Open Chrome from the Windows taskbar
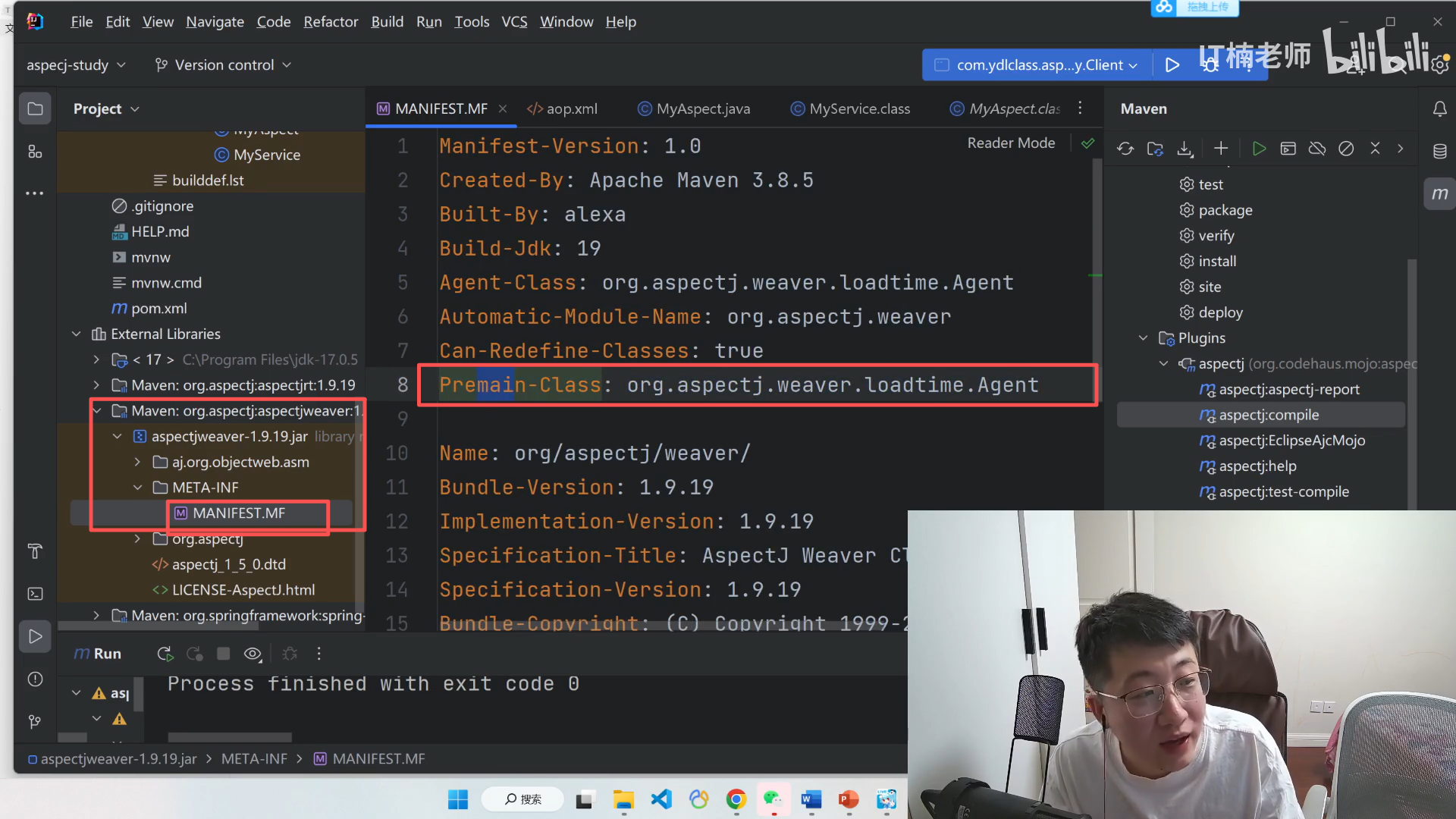 tap(736, 799)
